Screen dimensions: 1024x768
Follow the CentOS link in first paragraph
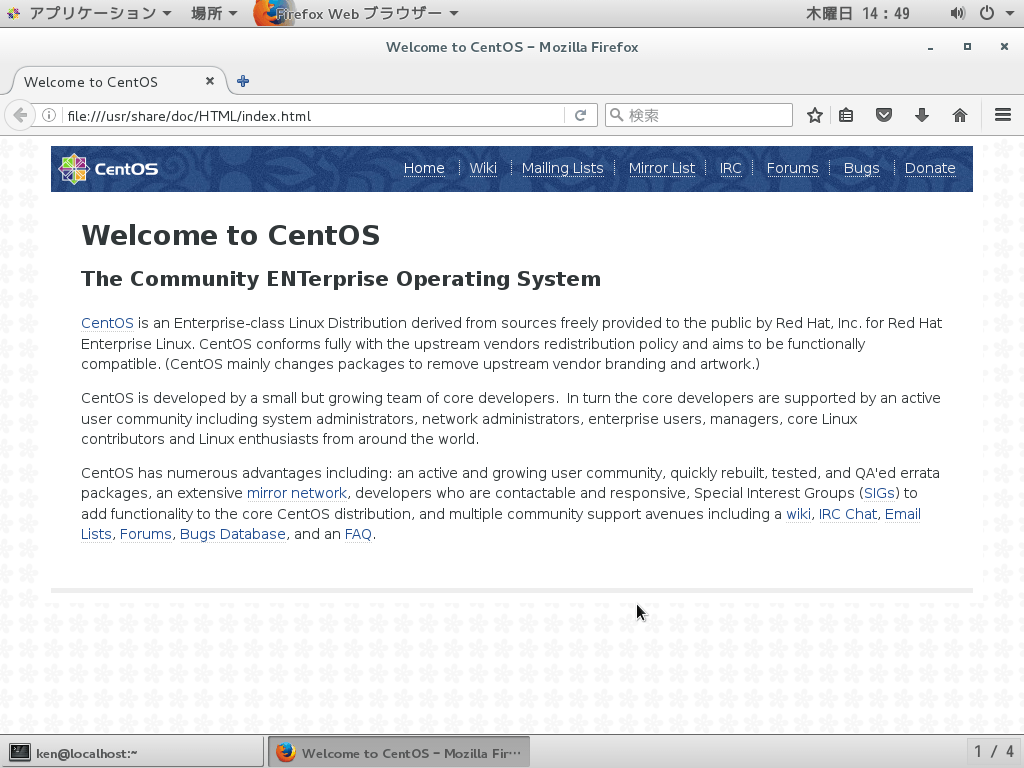coord(107,323)
